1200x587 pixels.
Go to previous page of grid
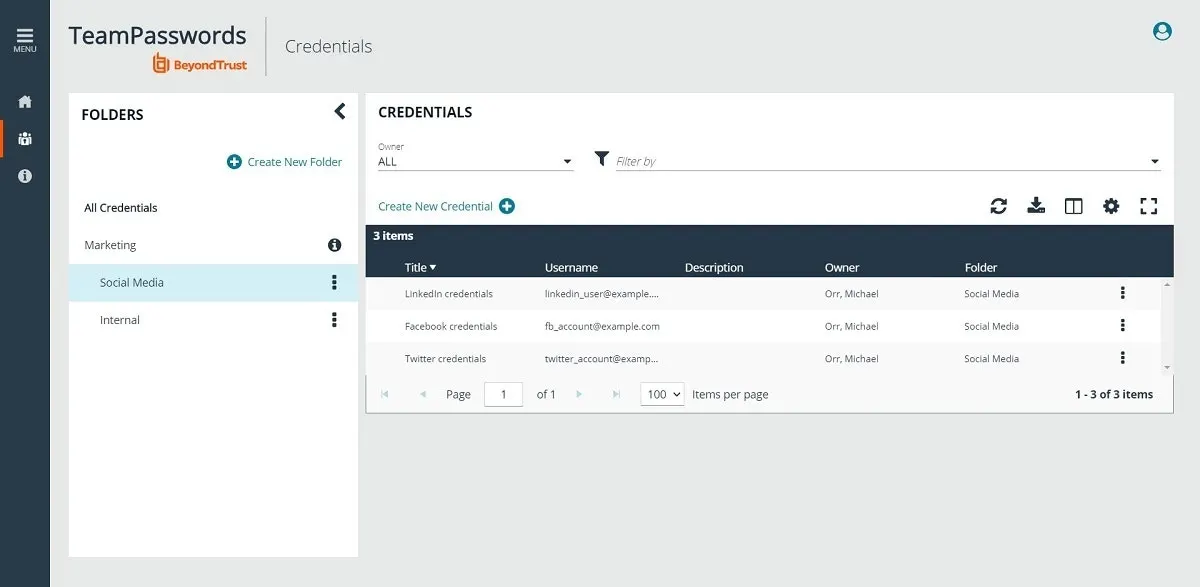pyautogui.click(x=423, y=394)
